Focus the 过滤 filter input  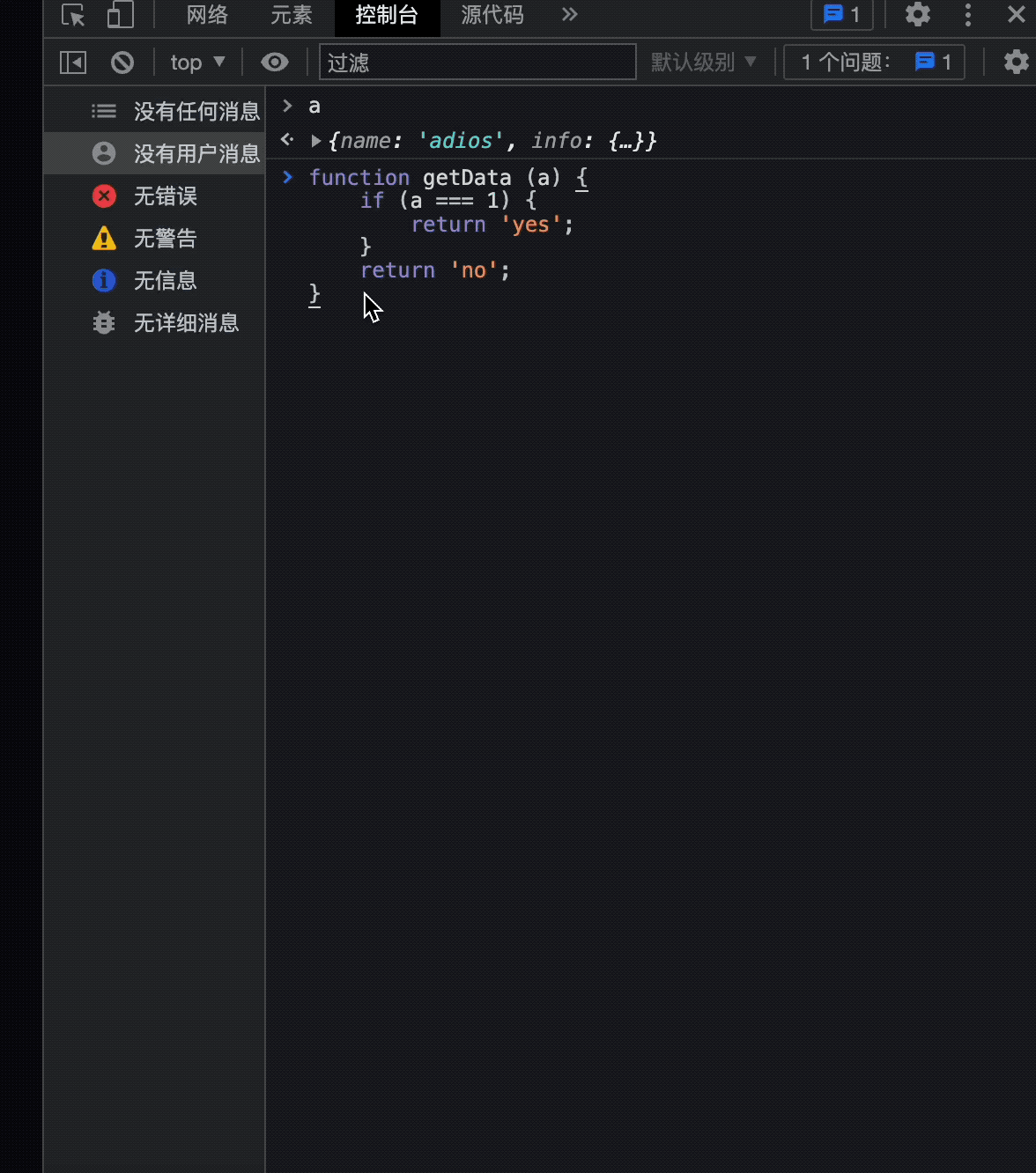click(x=477, y=62)
